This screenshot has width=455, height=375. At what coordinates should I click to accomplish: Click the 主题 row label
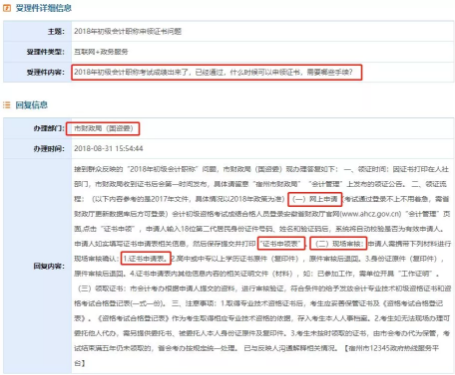56,31
